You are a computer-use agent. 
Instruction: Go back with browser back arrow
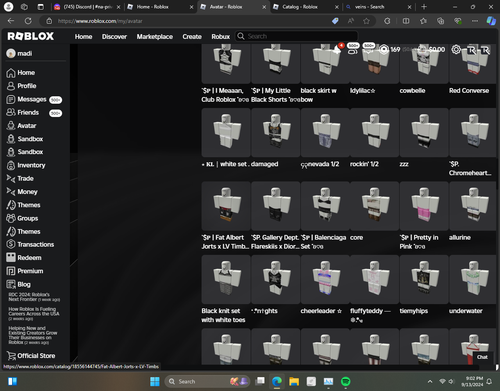pos(11,21)
